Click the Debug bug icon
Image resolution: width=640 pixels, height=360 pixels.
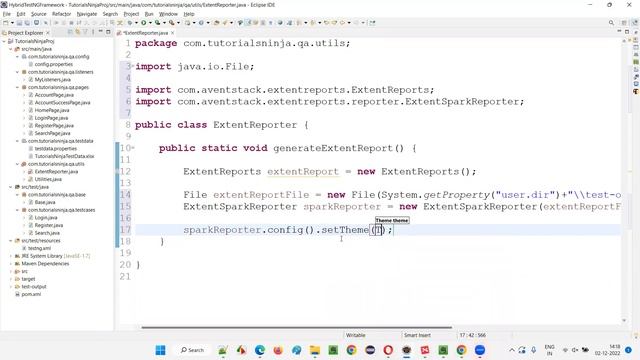[130, 23]
